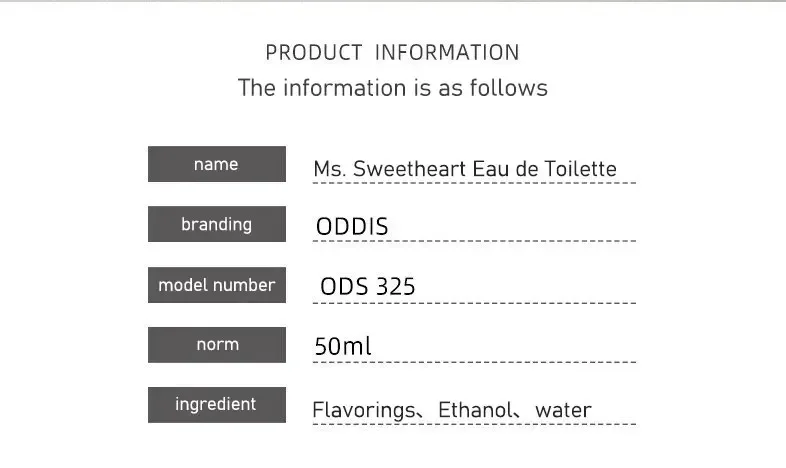The image size is (786, 468).
Task: Click "Ms." in the product name
Action: pyautogui.click(x=329, y=169)
